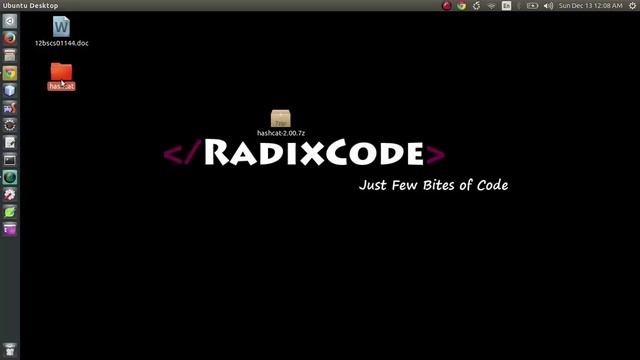This screenshot has height=360, width=640.
Task: Open the text editor launcher icon
Action: click(x=10, y=143)
